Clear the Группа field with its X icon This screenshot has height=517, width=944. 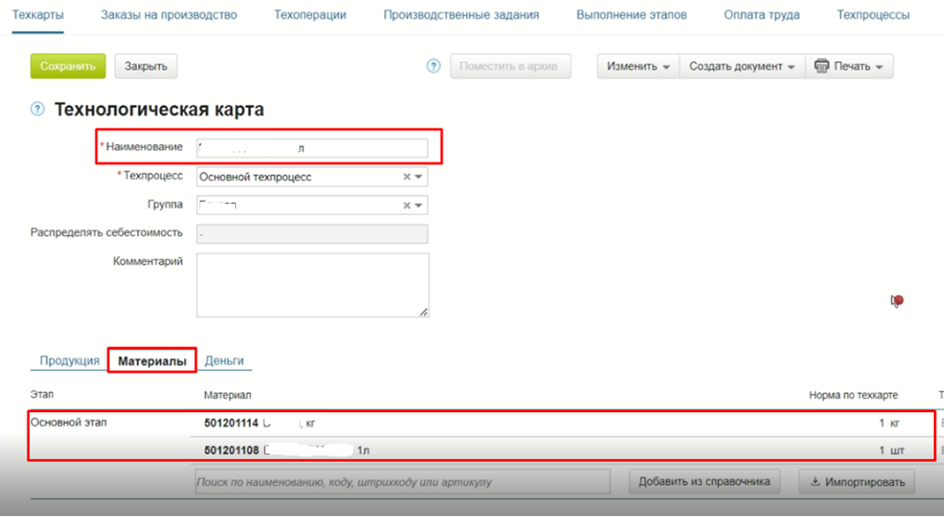[x=406, y=205]
